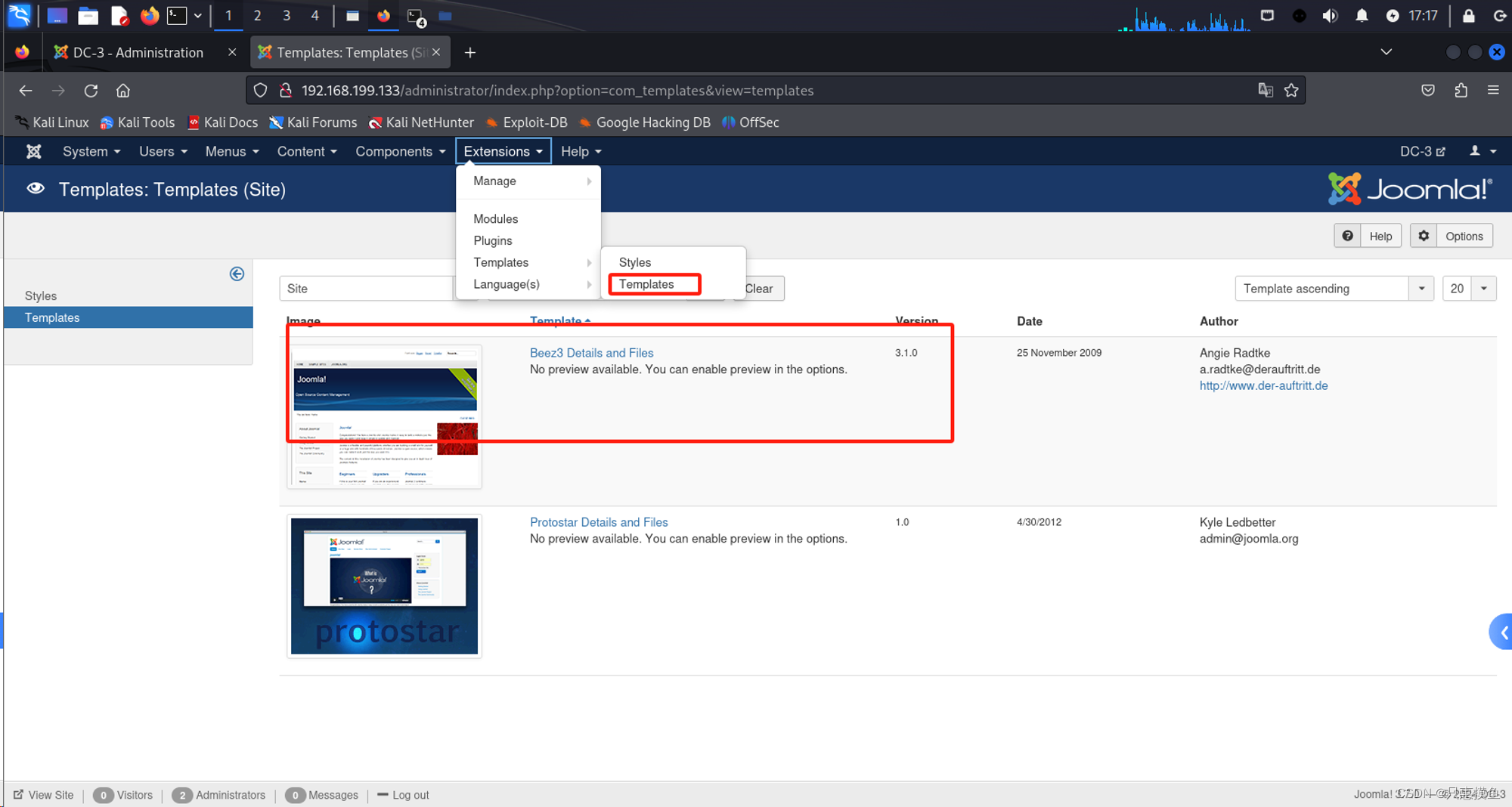Open the Menus dropdown menu
This screenshot has height=807, width=1512.
232,151
